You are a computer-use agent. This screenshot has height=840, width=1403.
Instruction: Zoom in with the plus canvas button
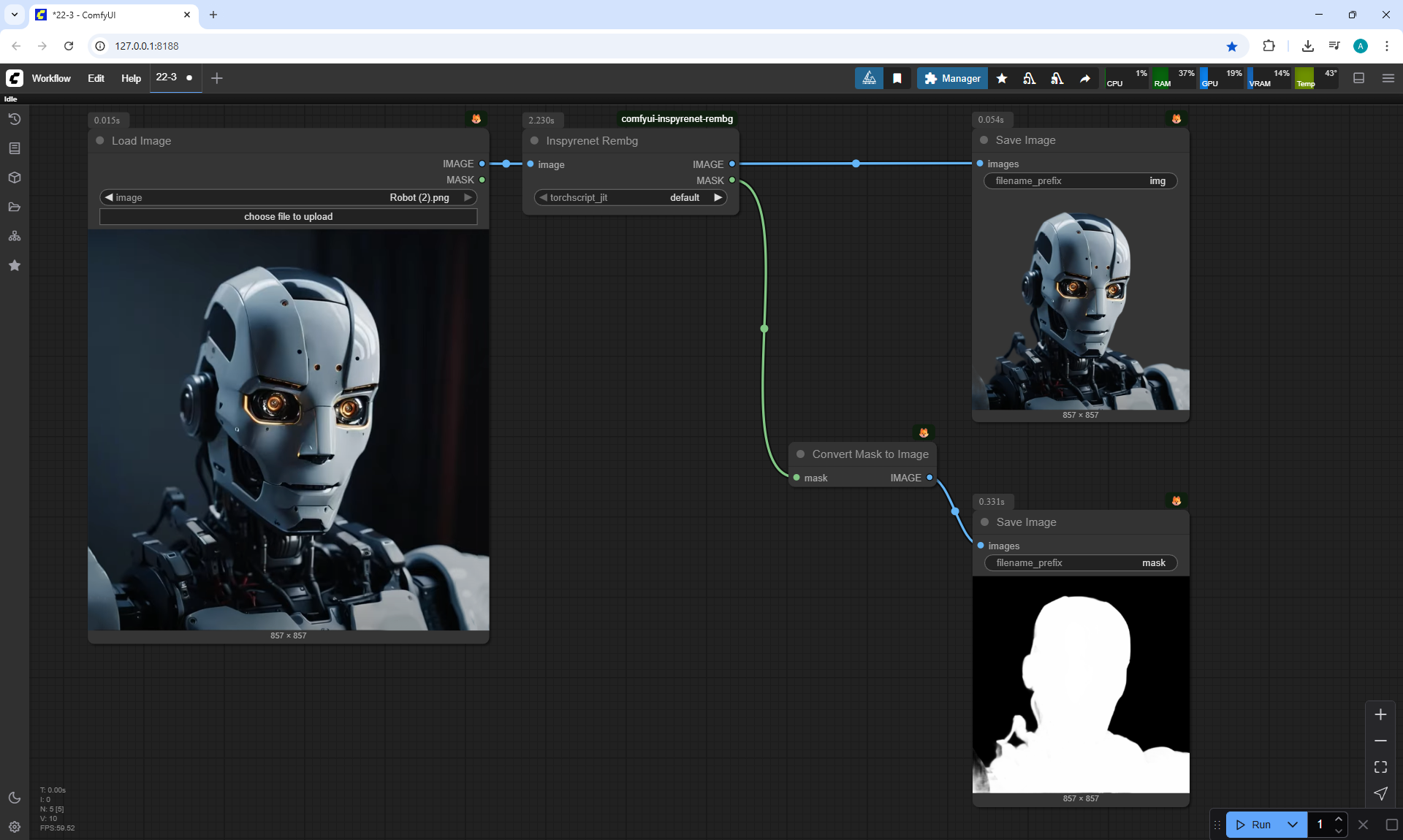click(x=1380, y=714)
